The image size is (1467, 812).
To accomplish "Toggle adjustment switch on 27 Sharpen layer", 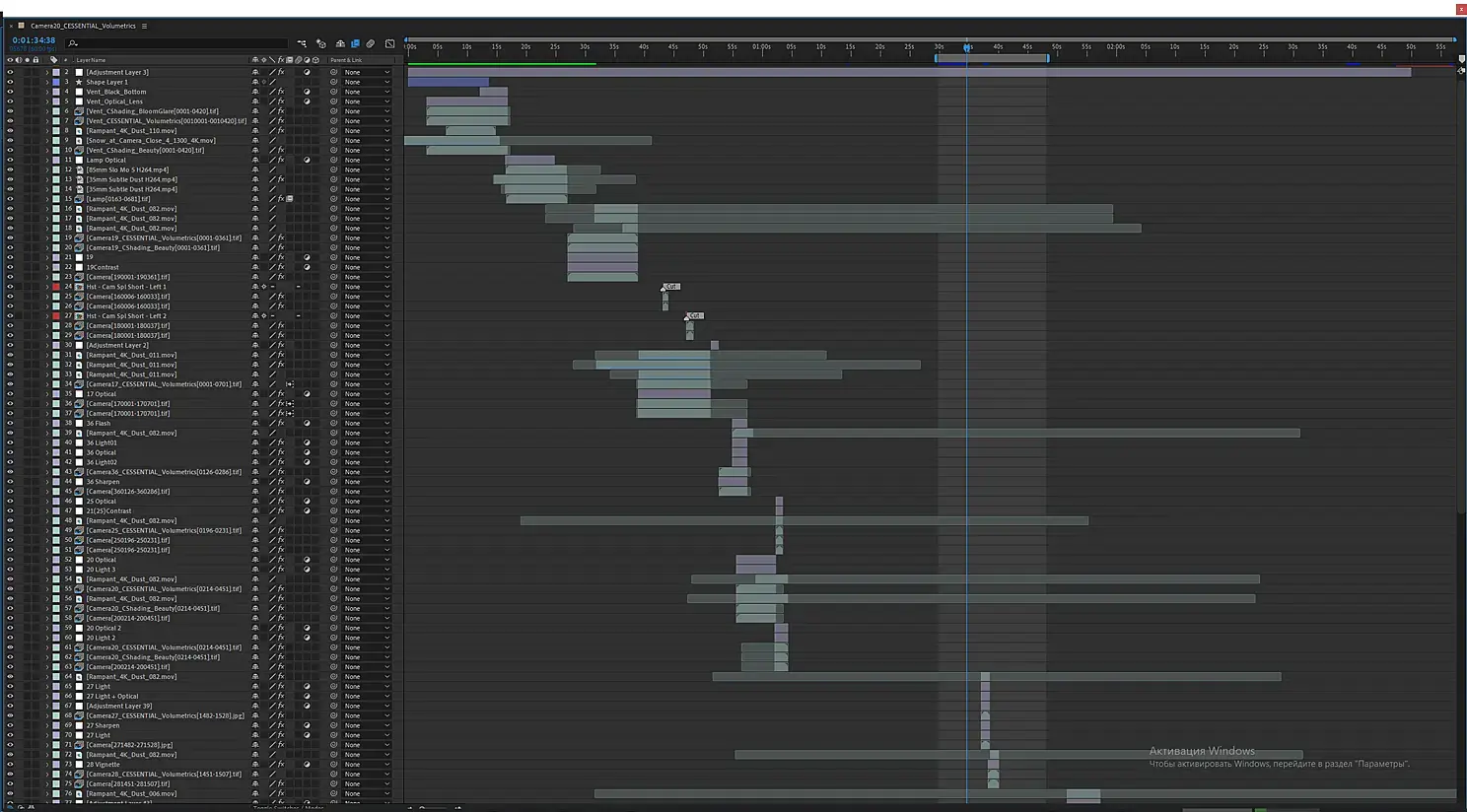I will coord(307,725).
